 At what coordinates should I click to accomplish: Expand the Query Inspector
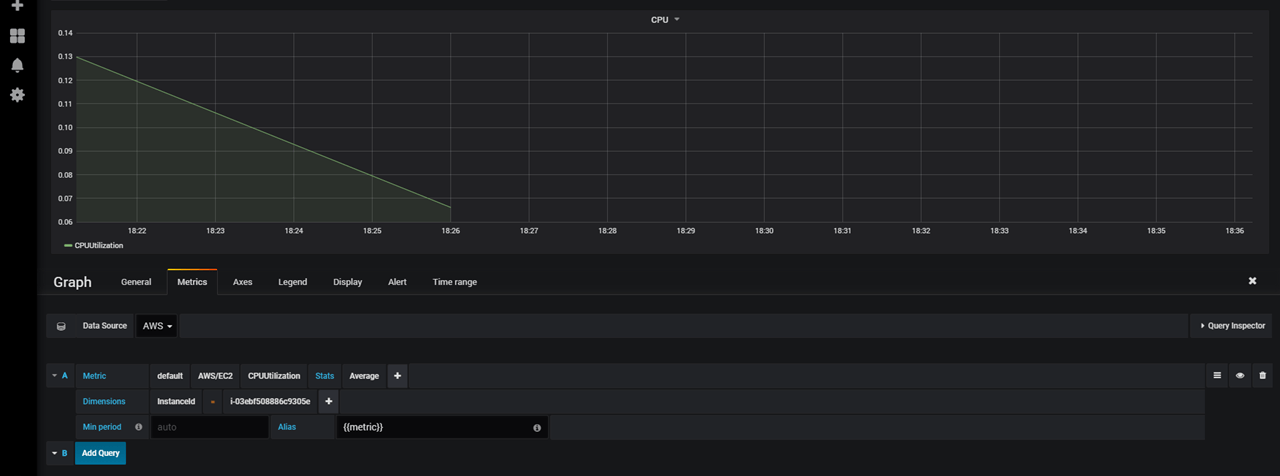pyautogui.click(x=1231, y=326)
